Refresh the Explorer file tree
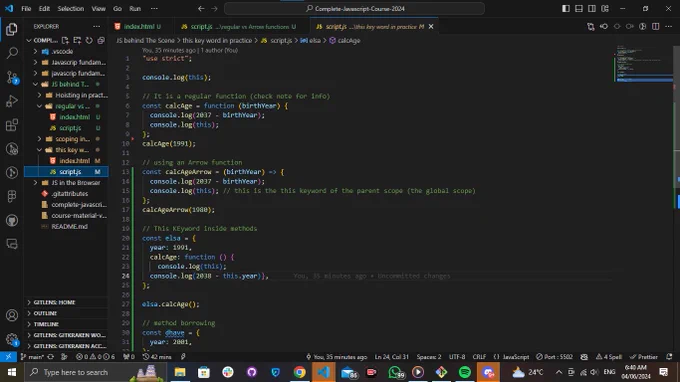680x382 pixels. pyautogui.click(x=89, y=40)
